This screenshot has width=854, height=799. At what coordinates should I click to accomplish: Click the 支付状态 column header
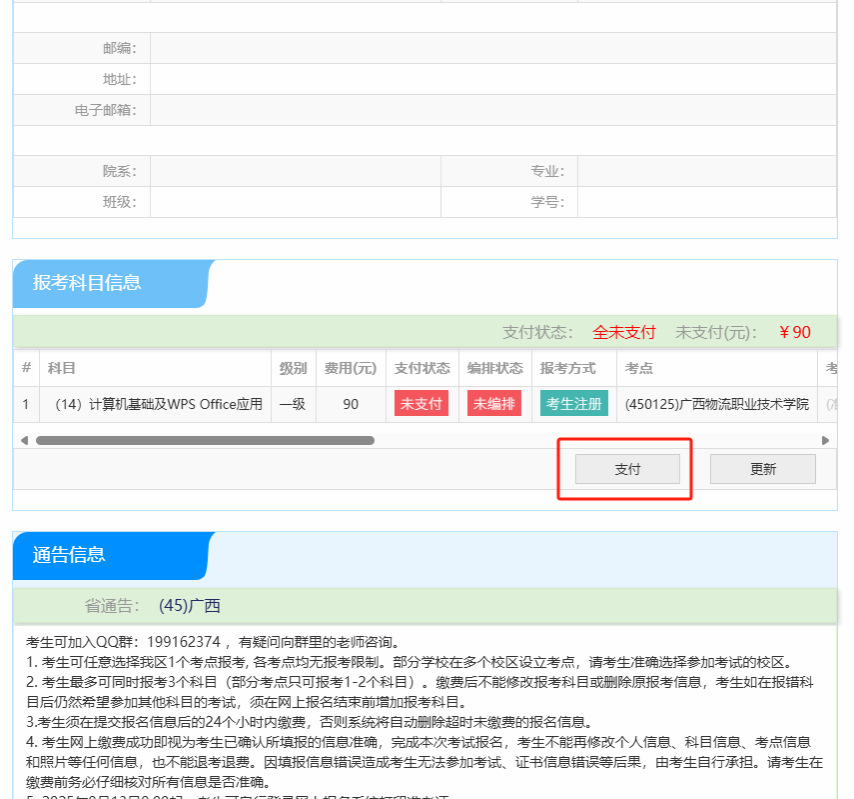(422, 368)
